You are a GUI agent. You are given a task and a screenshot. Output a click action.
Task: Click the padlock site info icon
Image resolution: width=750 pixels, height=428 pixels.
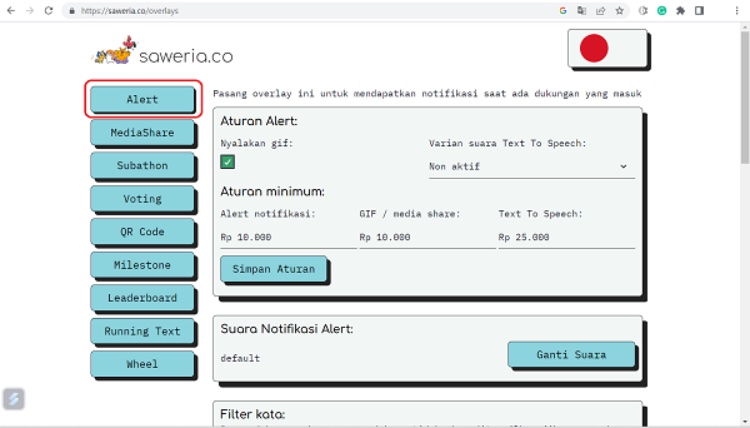click(72, 11)
